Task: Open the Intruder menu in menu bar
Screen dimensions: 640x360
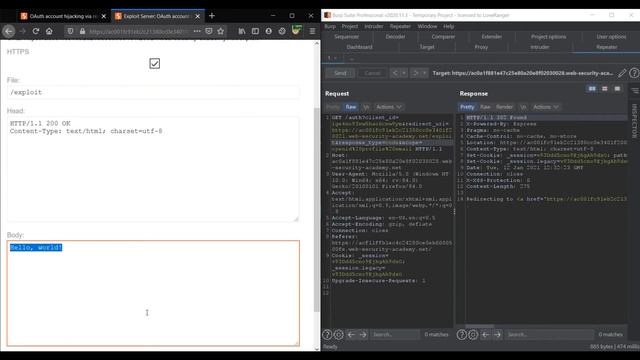Action: pyautogui.click(x=373, y=26)
